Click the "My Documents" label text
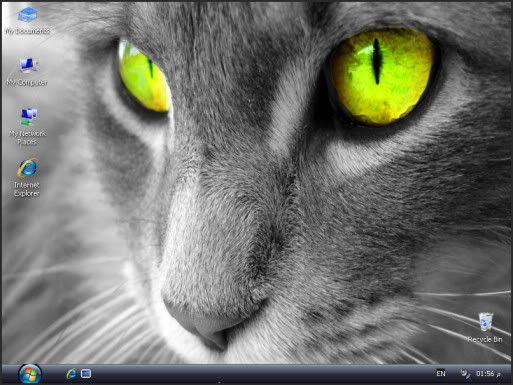Screen dimensions: 513x385 (x=27, y=31)
